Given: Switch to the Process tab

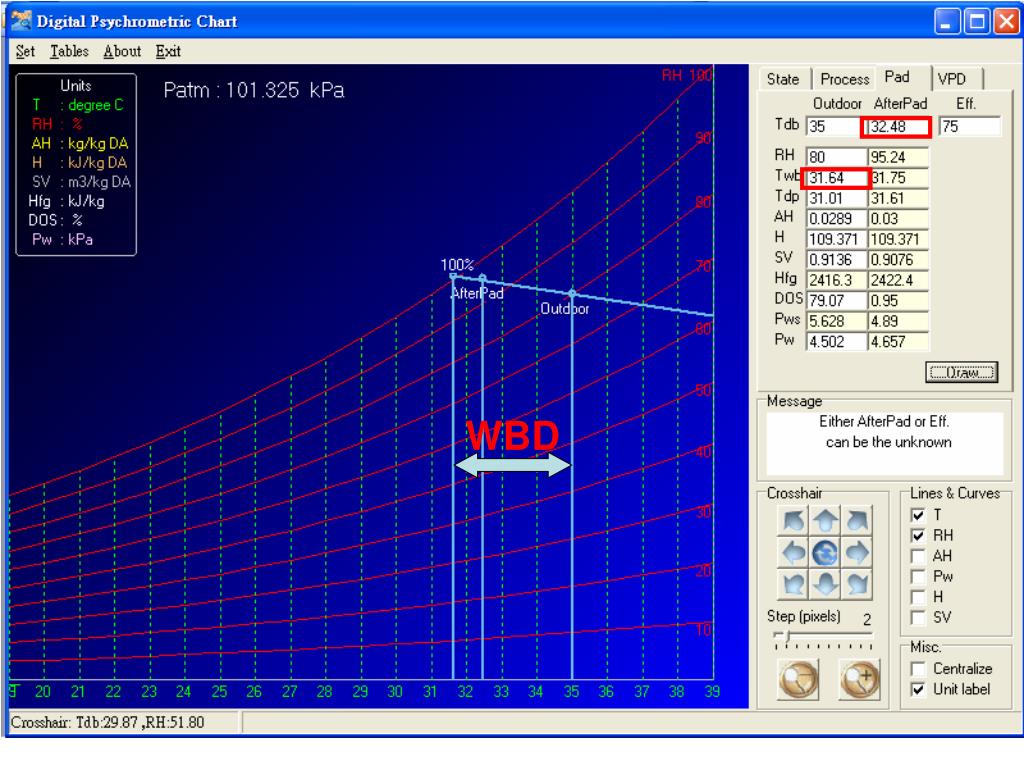Looking at the screenshot, I should pos(844,79).
